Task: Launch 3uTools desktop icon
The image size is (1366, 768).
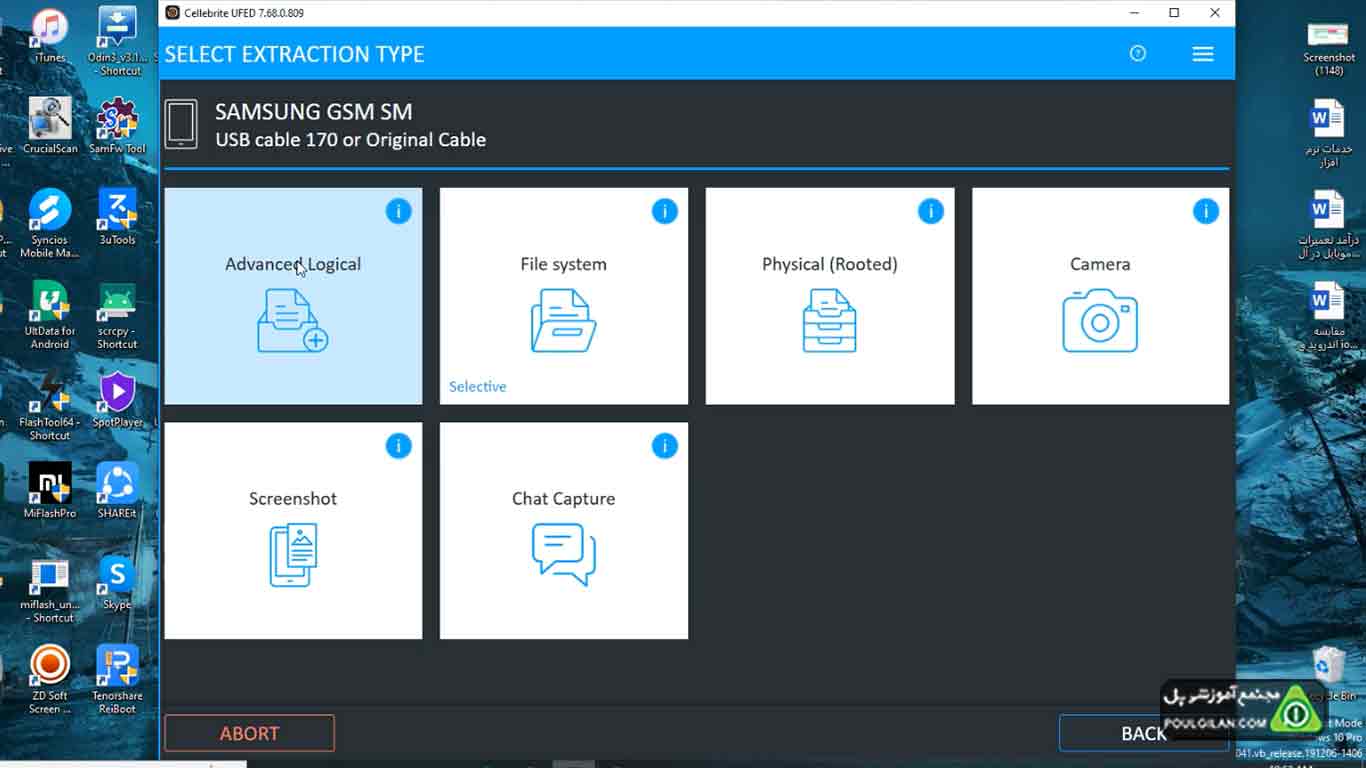Action: (x=117, y=217)
